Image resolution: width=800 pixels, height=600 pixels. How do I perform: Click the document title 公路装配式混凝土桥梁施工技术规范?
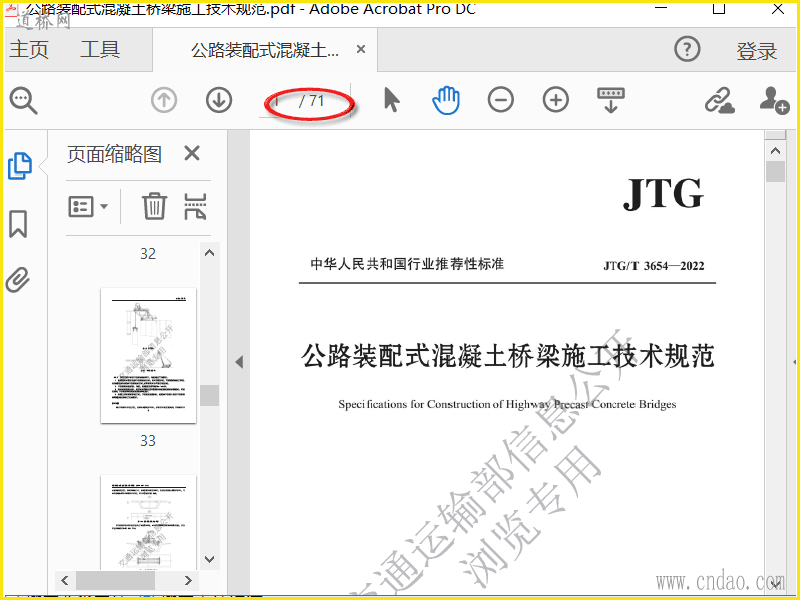508,356
